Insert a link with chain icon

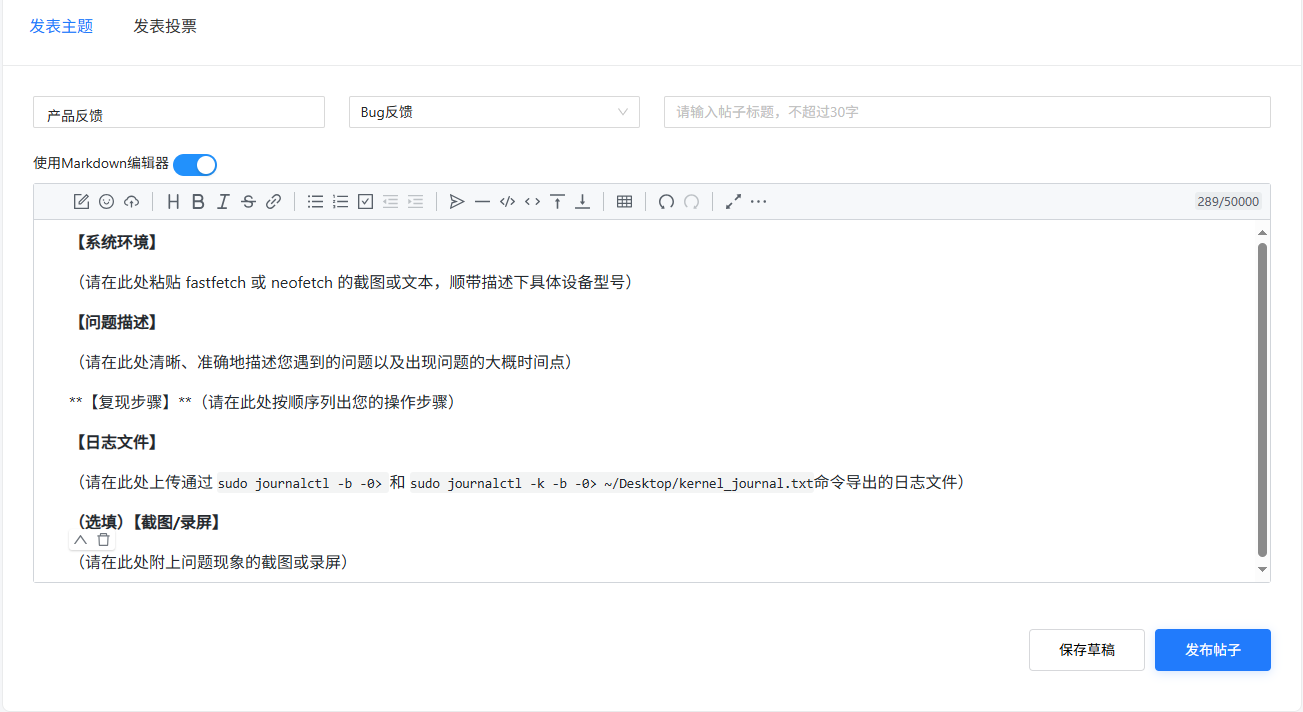tap(273, 202)
